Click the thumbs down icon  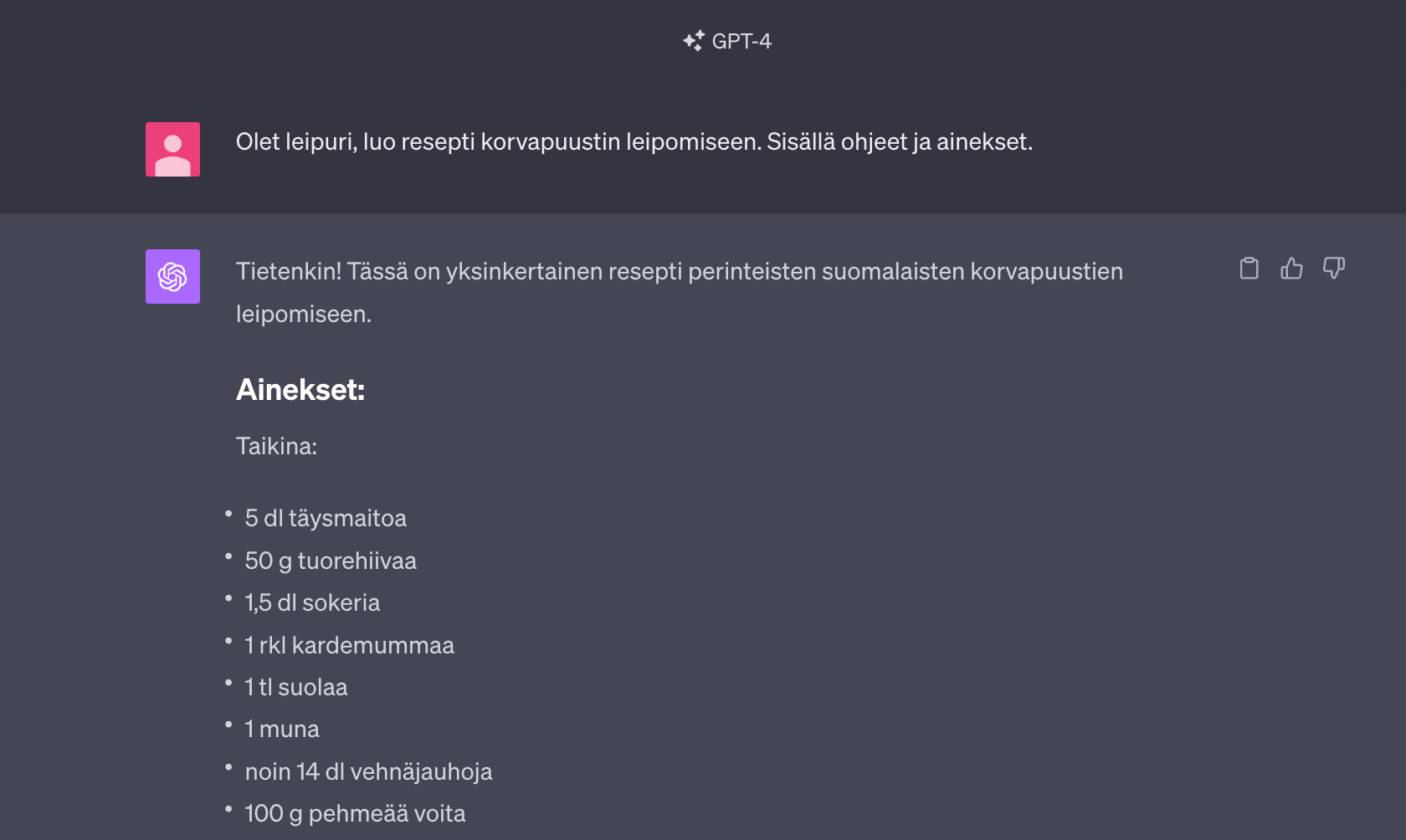1333,269
